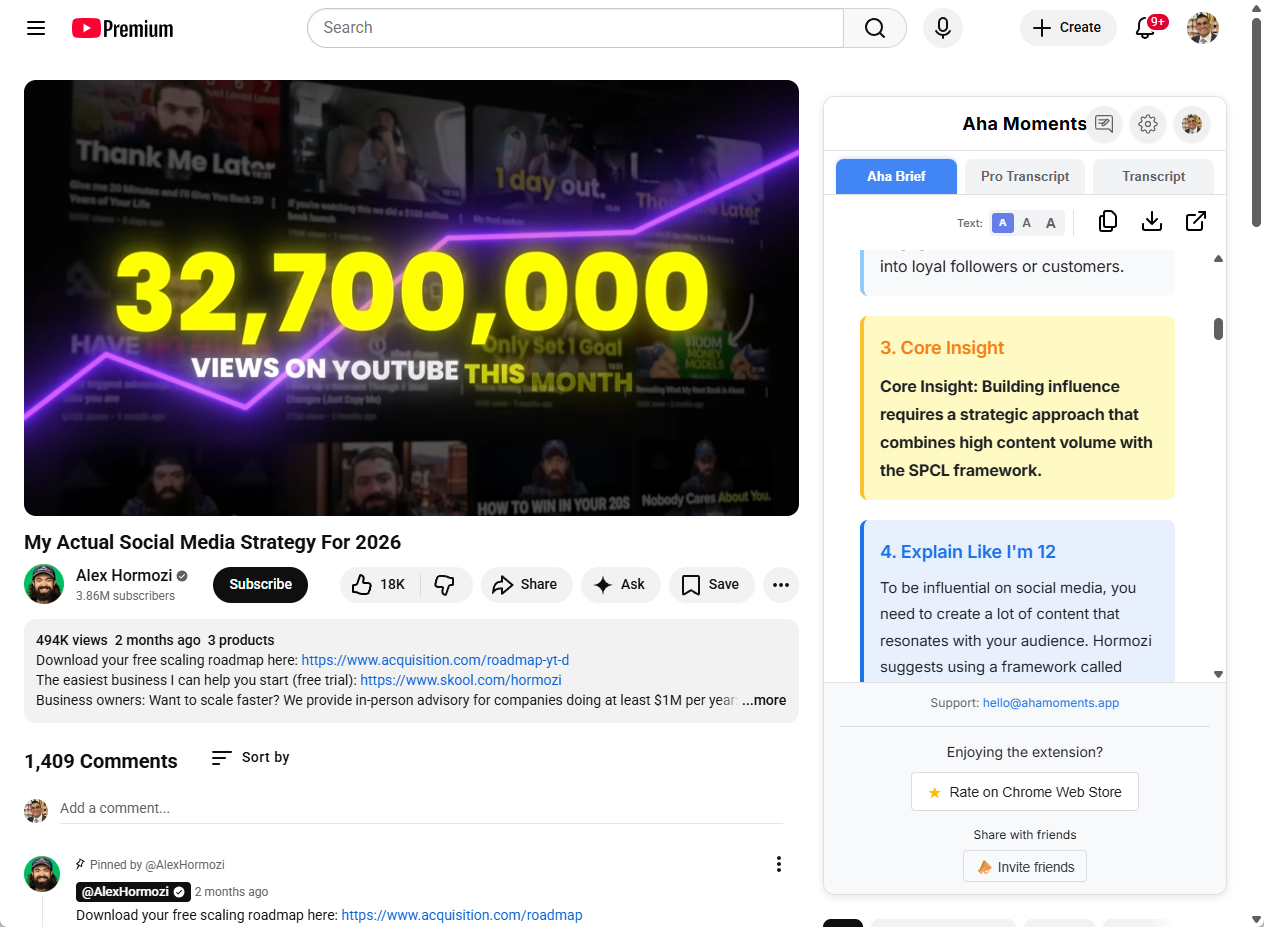This screenshot has height=927, width=1264.
Task: Copy the Aha Brief text
Action: tap(1108, 222)
